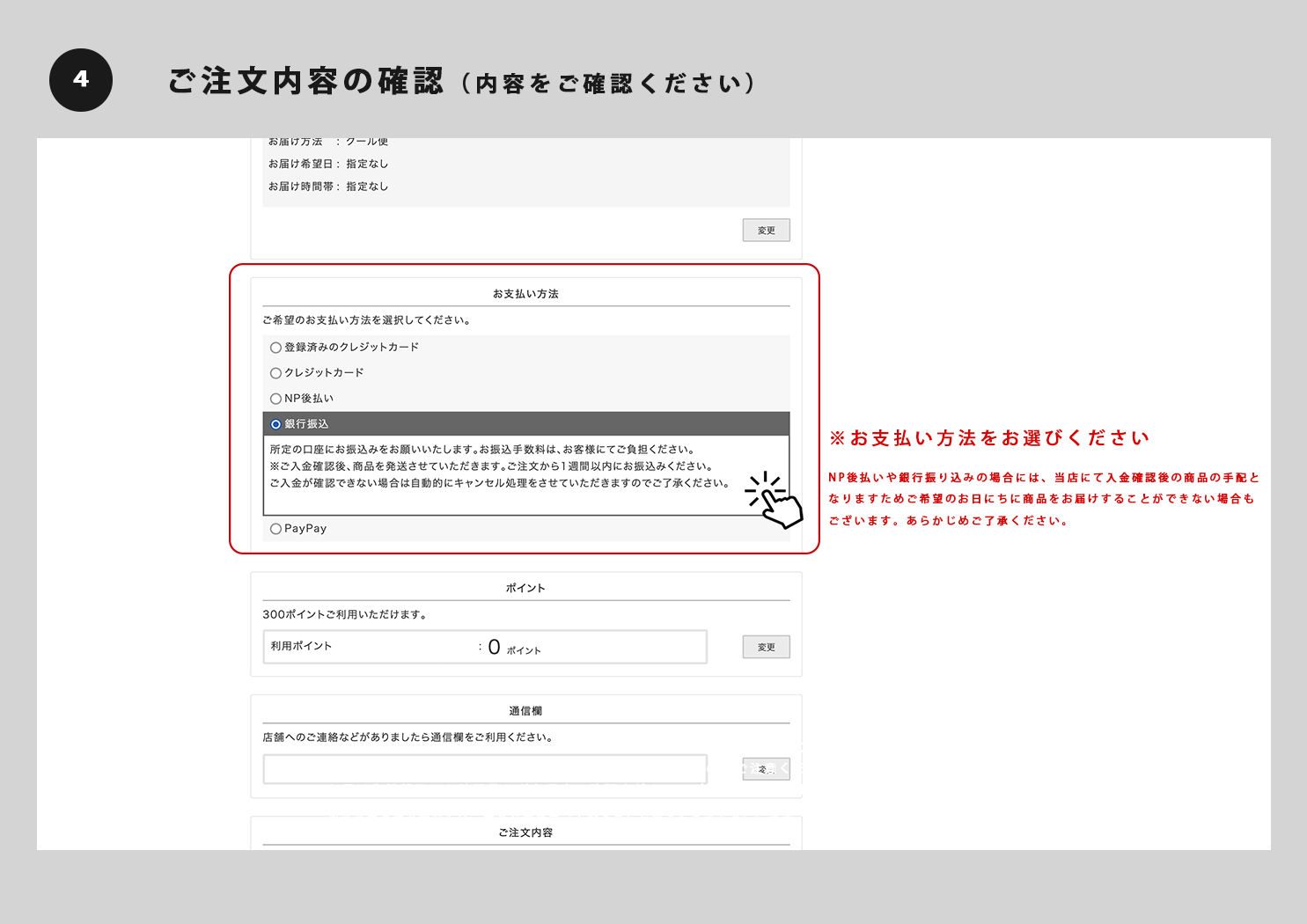Click bank transfer description starting 所定の口座に

[500, 466]
